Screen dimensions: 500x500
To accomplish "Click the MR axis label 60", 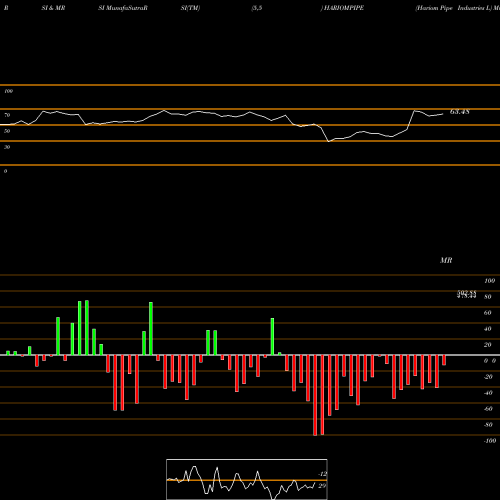I will coord(488,313).
